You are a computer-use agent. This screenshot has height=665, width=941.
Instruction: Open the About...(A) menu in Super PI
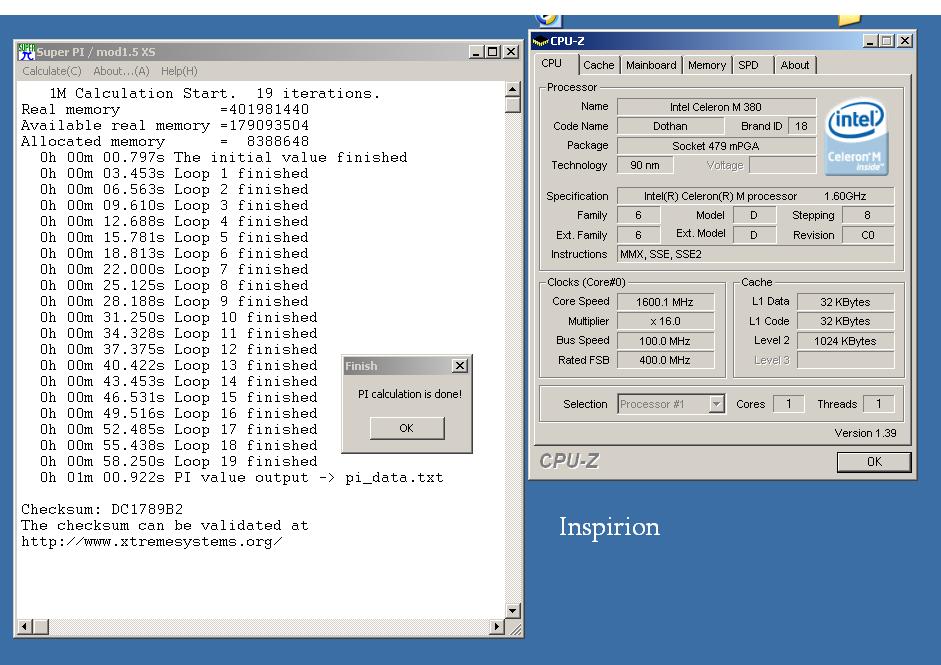pos(121,71)
